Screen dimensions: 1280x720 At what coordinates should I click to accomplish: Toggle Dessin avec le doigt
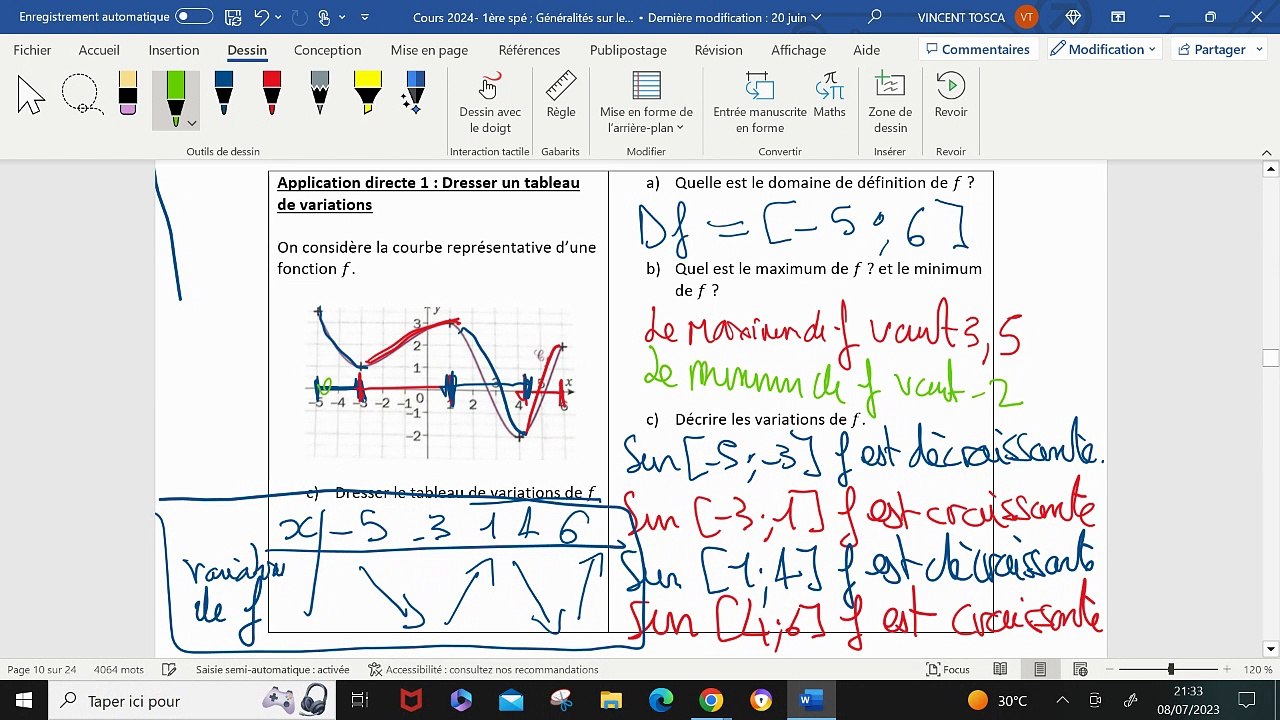pos(490,104)
